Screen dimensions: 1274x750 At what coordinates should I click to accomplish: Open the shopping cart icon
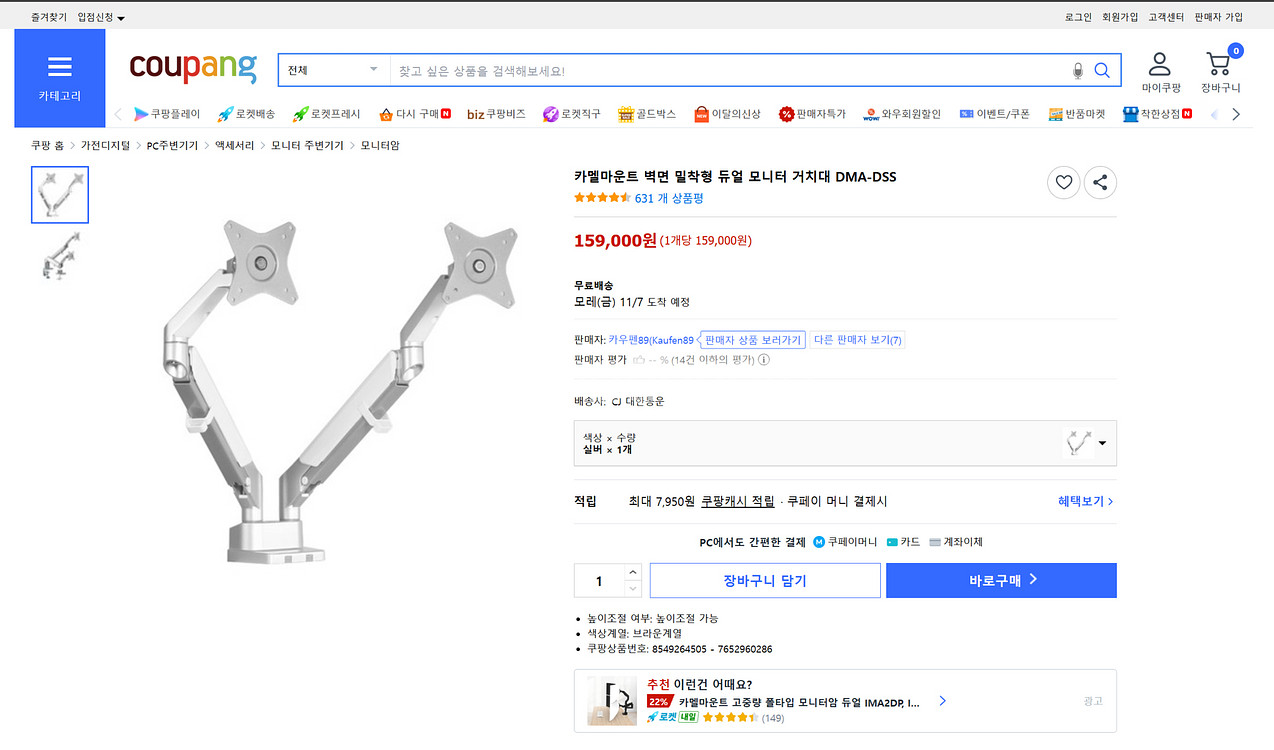click(1219, 65)
